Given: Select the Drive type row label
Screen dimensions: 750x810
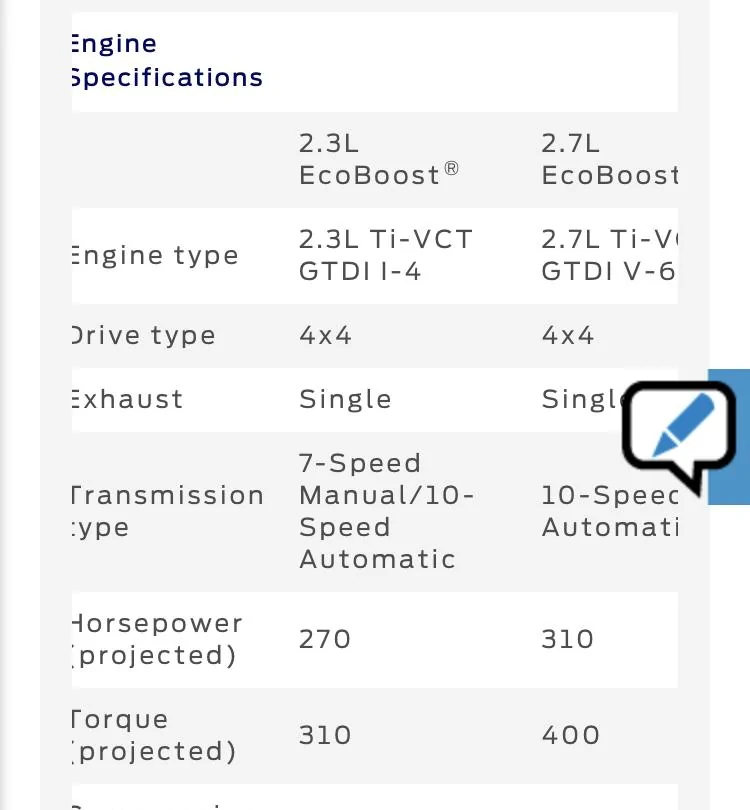Looking at the screenshot, I should coord(144,336).
